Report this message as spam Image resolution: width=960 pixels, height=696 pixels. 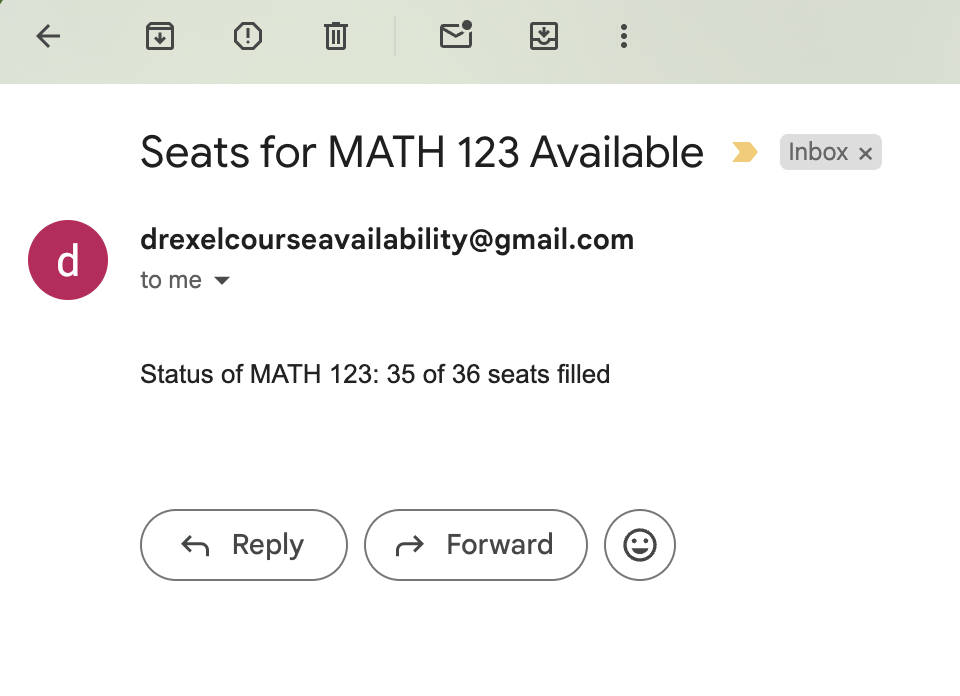pos(247,37)
